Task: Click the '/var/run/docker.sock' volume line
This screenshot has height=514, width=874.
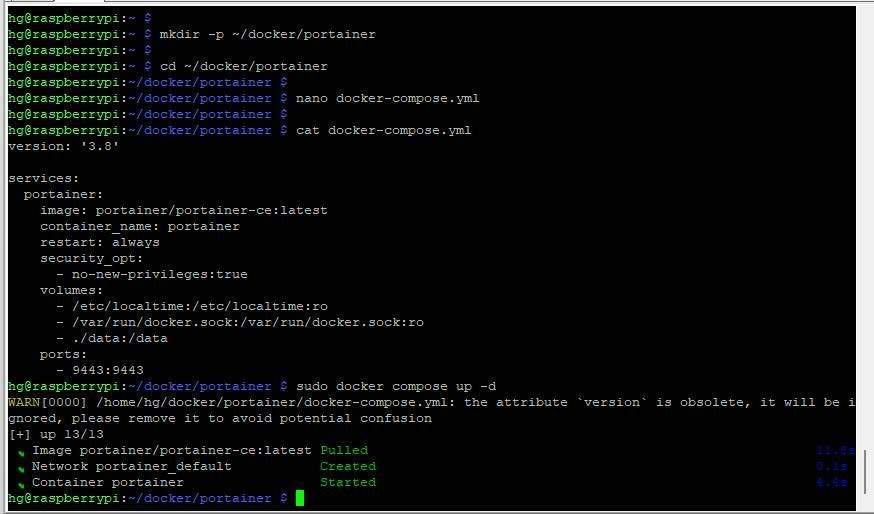Action: coord(240,323)
